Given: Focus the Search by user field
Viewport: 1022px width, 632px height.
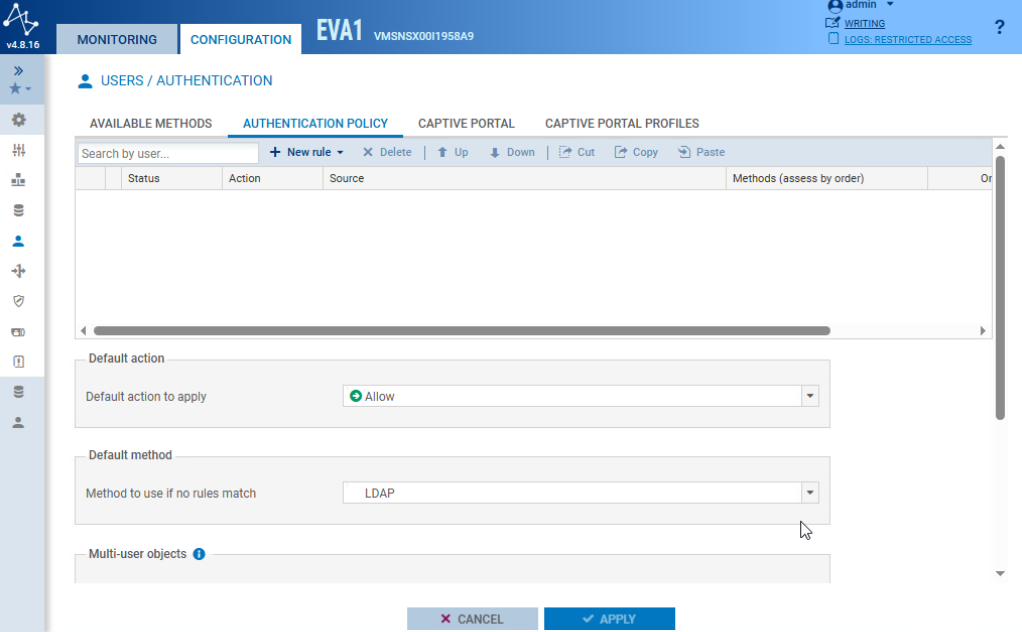Looking at the screenshot, I should 168,153.
